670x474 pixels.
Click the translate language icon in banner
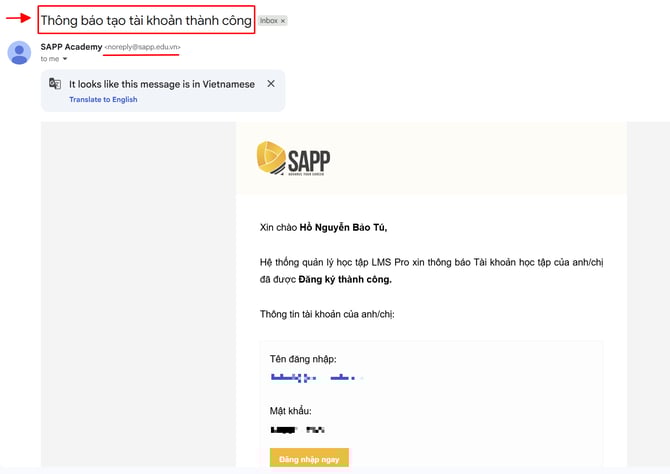tap(55, 84)
